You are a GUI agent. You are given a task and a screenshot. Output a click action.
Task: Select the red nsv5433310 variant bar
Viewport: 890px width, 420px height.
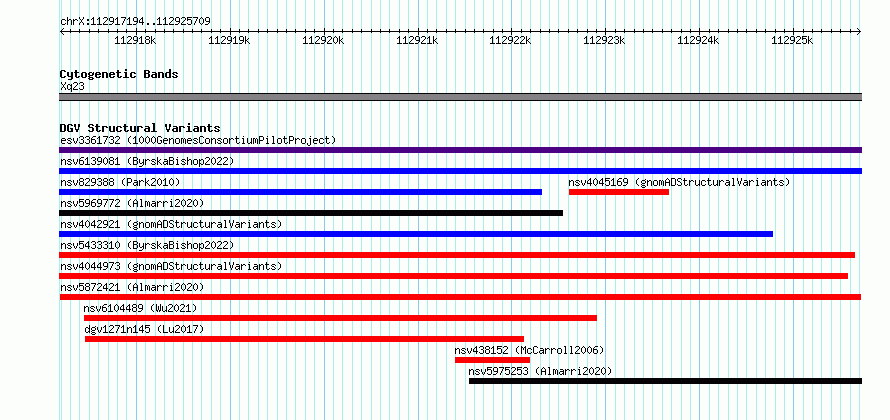coord(457,255)
